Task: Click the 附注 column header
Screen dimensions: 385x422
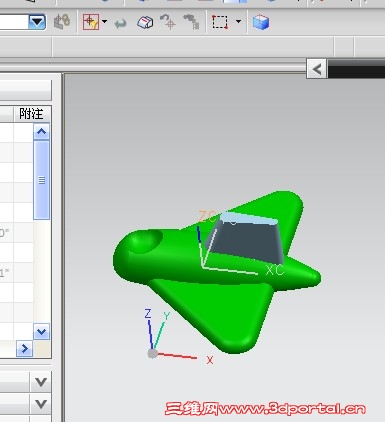Action: [32, 114]
